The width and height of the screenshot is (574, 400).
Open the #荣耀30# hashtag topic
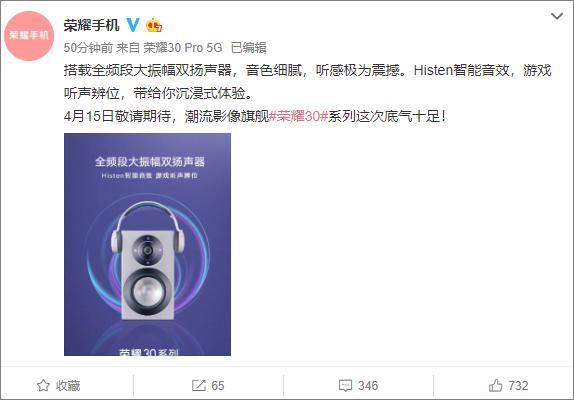pyautogui.click(x=298, y=116)
